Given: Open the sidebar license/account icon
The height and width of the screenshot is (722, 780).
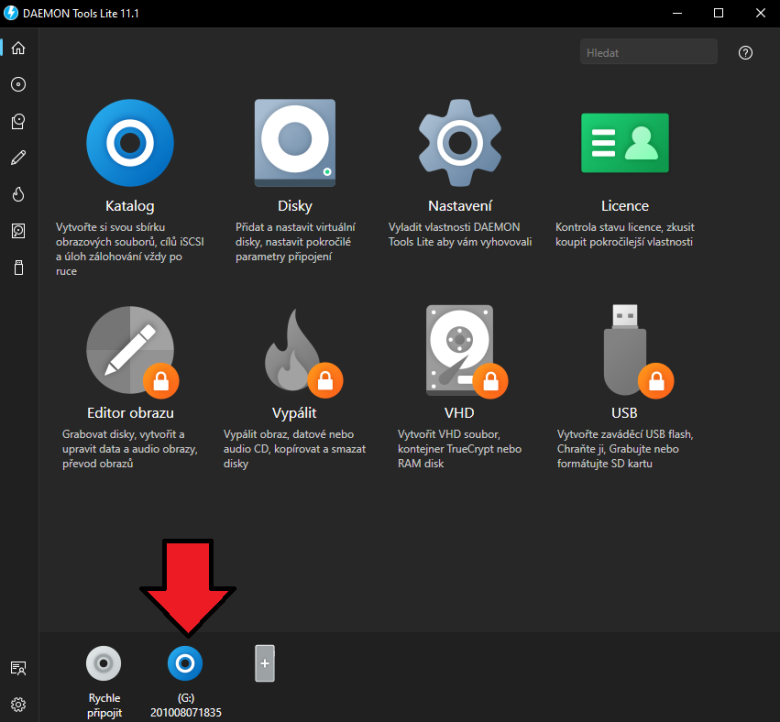Looking at the screenshot, I should [18, 668].
